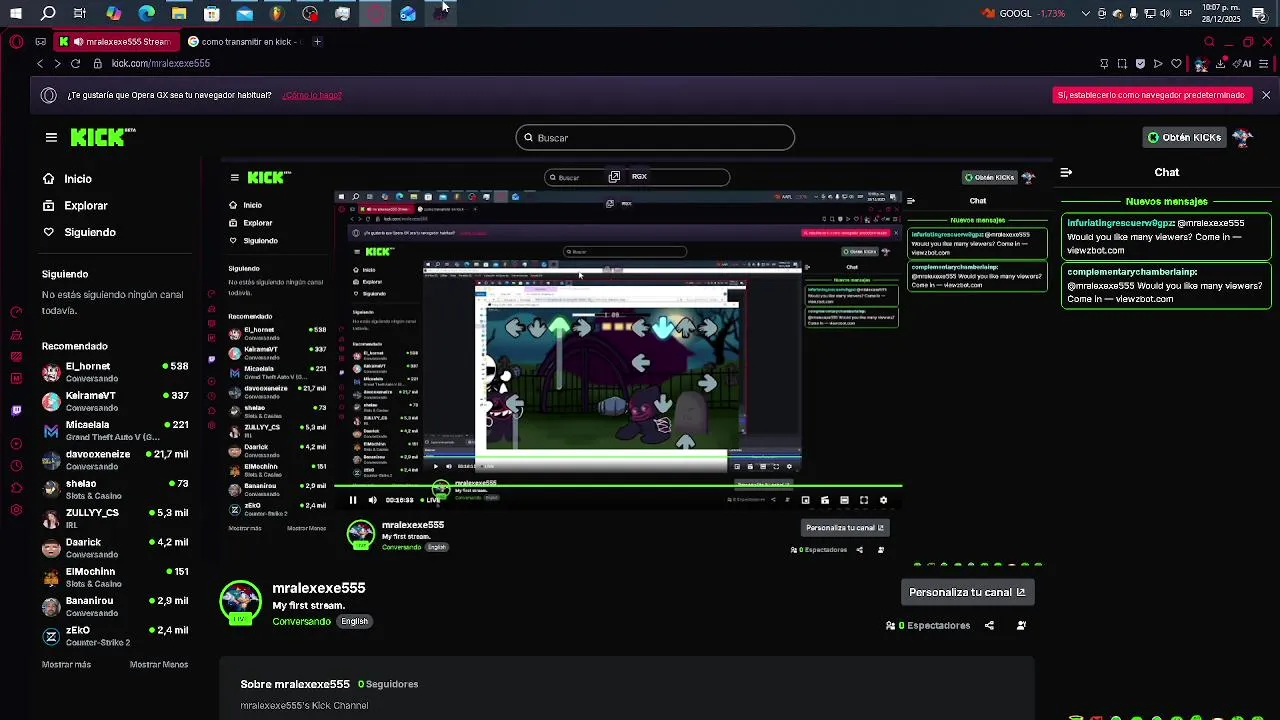The image size is (1280, 720).
Task: Click the follow user icon near Espectadores
Action: 1021,626
